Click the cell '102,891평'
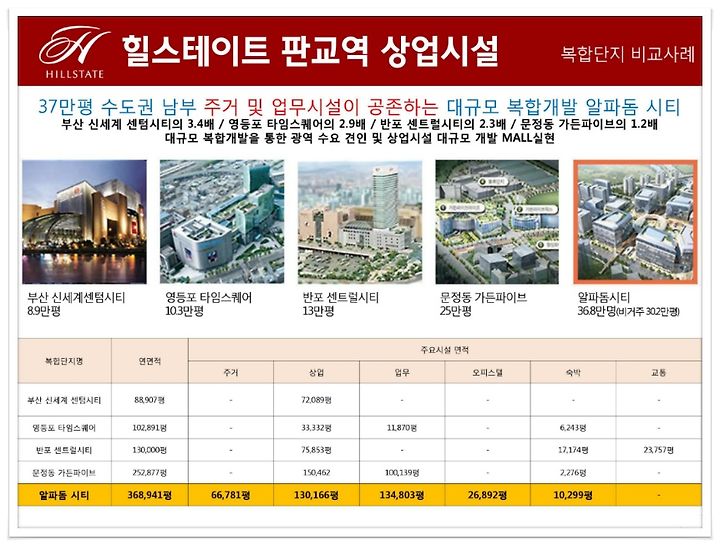This screenshot has width=720, height=545. 150,428
